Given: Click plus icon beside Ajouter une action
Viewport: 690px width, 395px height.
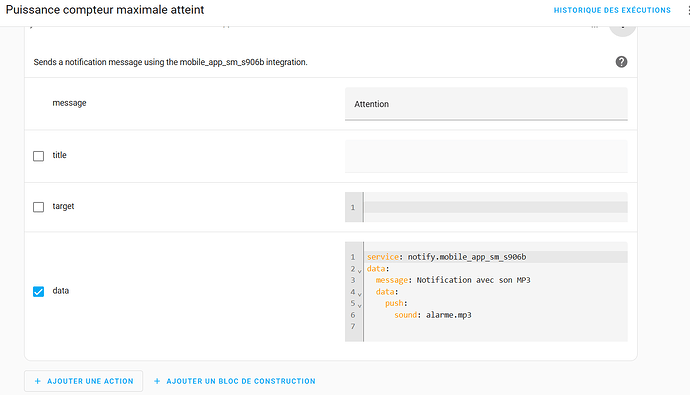Looking at the screenshot, I should [x=37, y=381].
